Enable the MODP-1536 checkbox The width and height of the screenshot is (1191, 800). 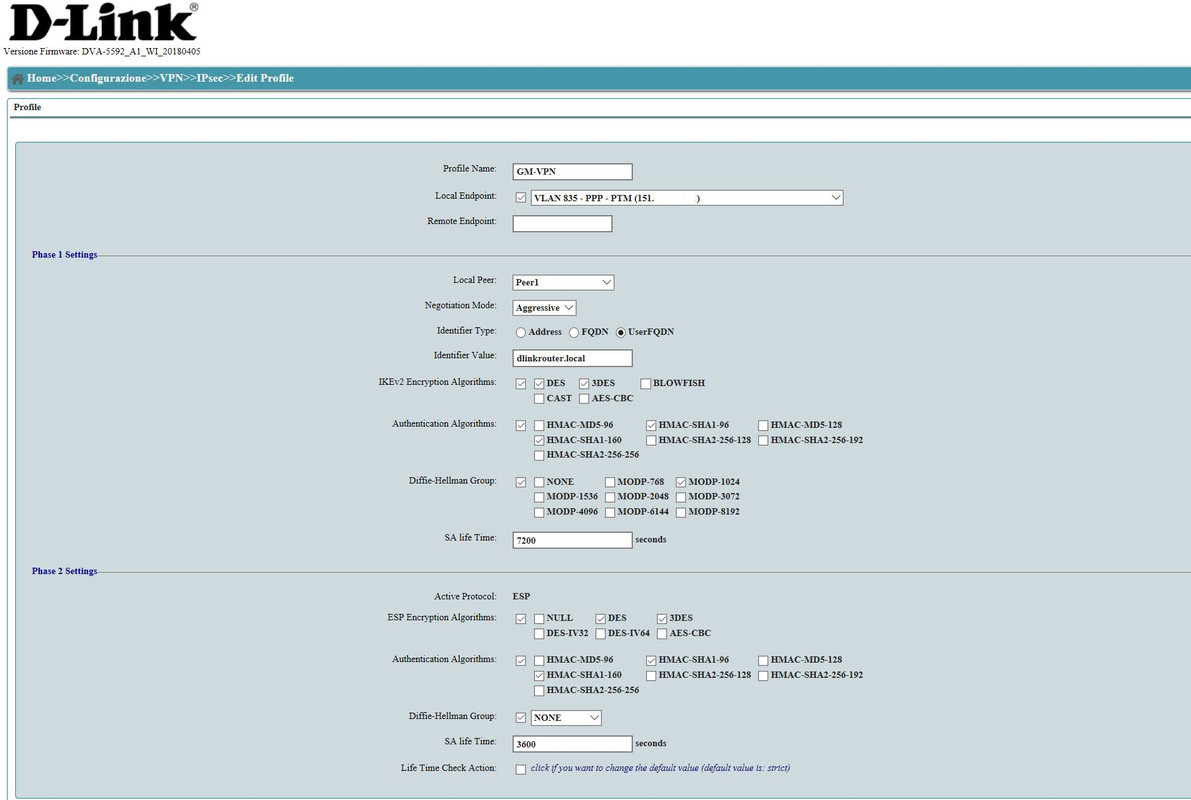[x=539, y=498]
